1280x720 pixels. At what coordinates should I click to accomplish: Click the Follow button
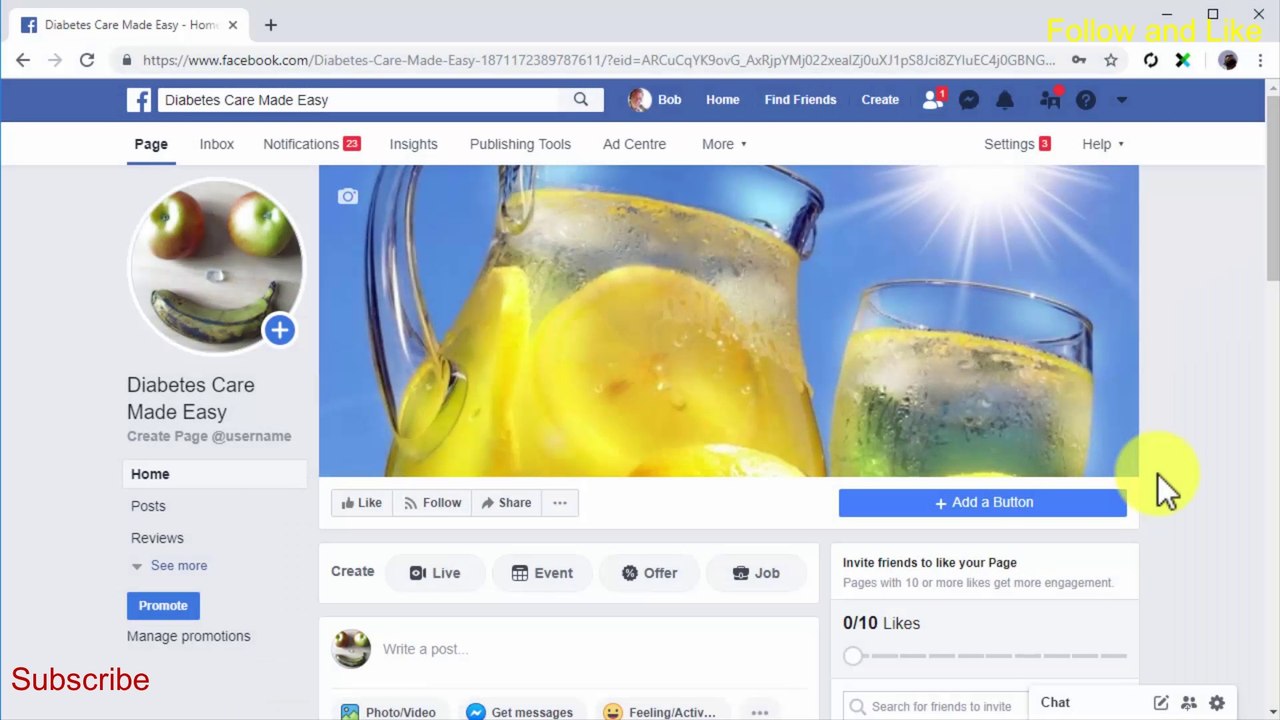432,503
